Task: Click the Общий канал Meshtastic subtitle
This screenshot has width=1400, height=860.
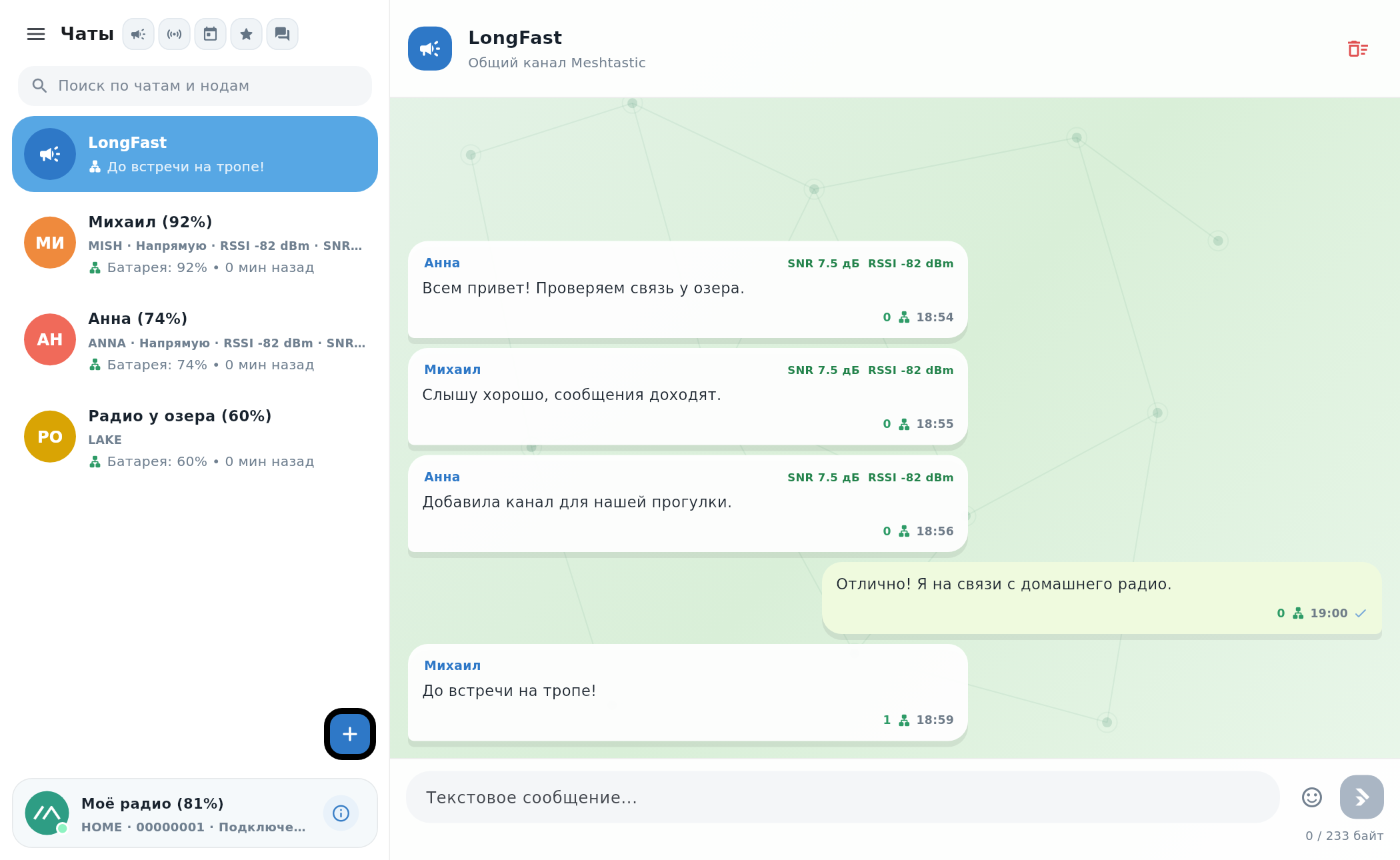Action: point(557,63)
